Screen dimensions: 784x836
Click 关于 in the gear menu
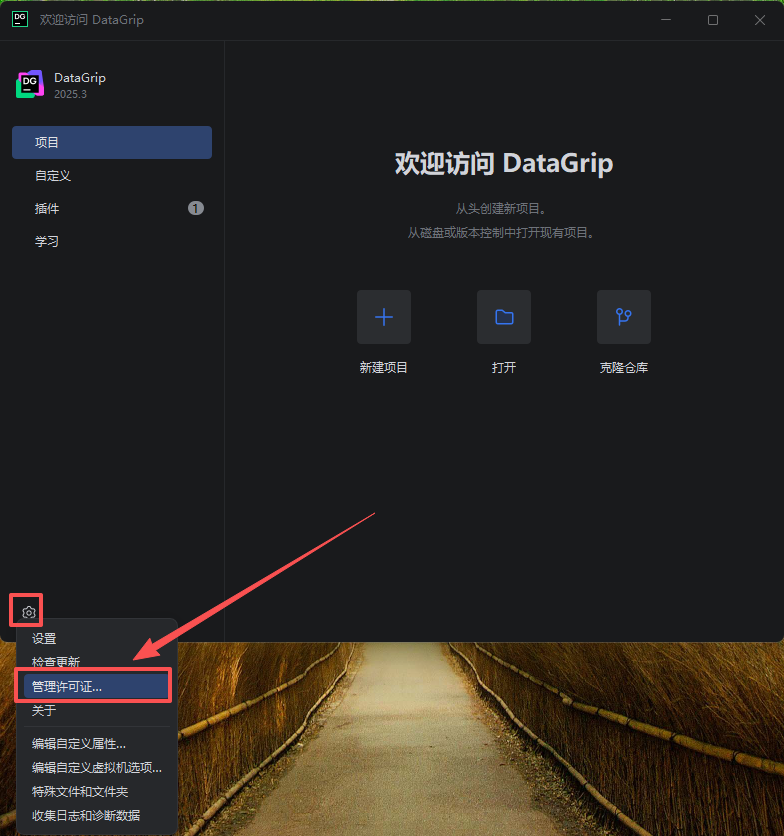(97, 710)
